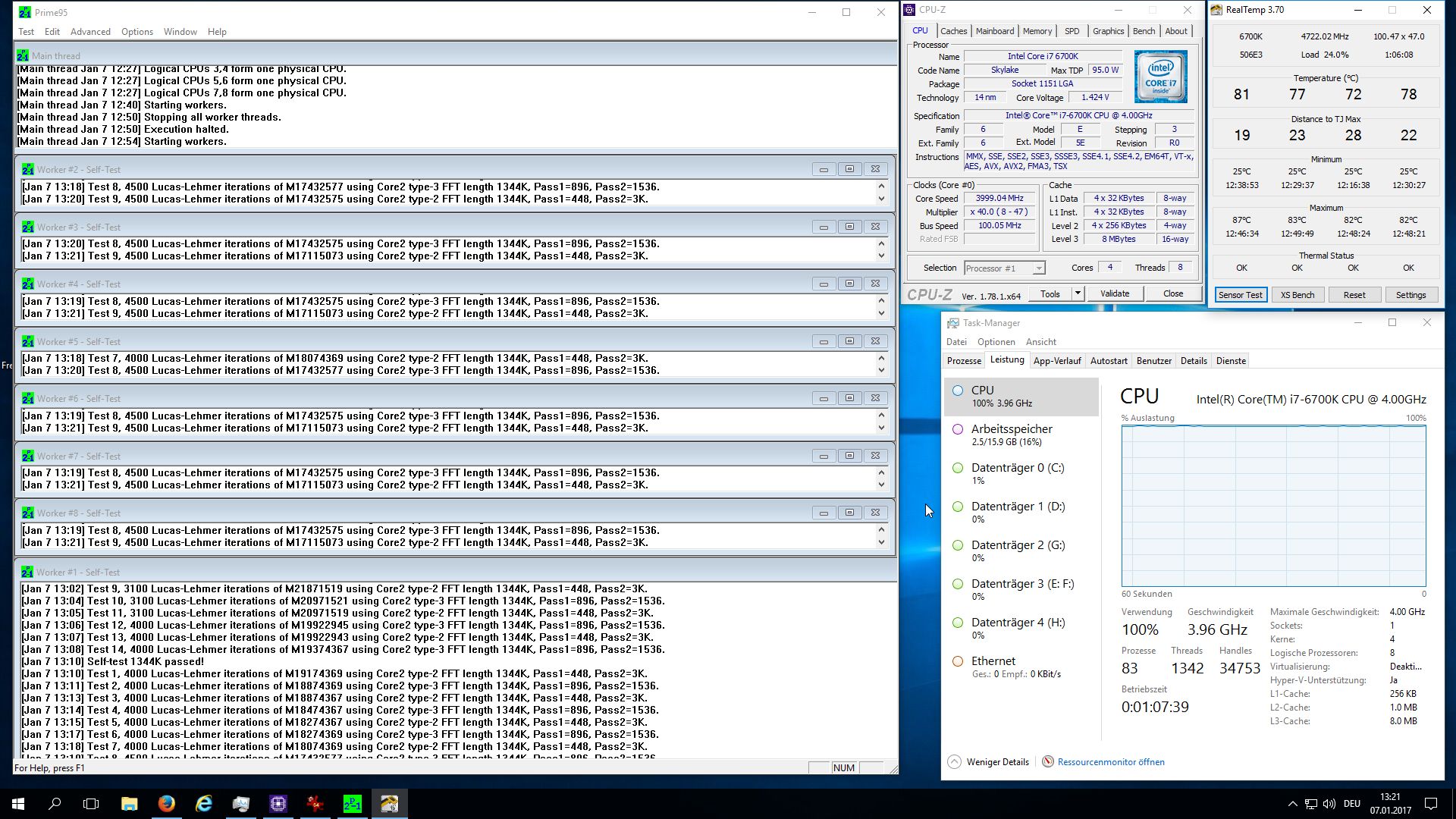This screenshot has height=819, width=1456.
Task: Expand the CPU-Z Processor #1 selection dropdown
Action: pyautogui.click(x=1039, y=268)
